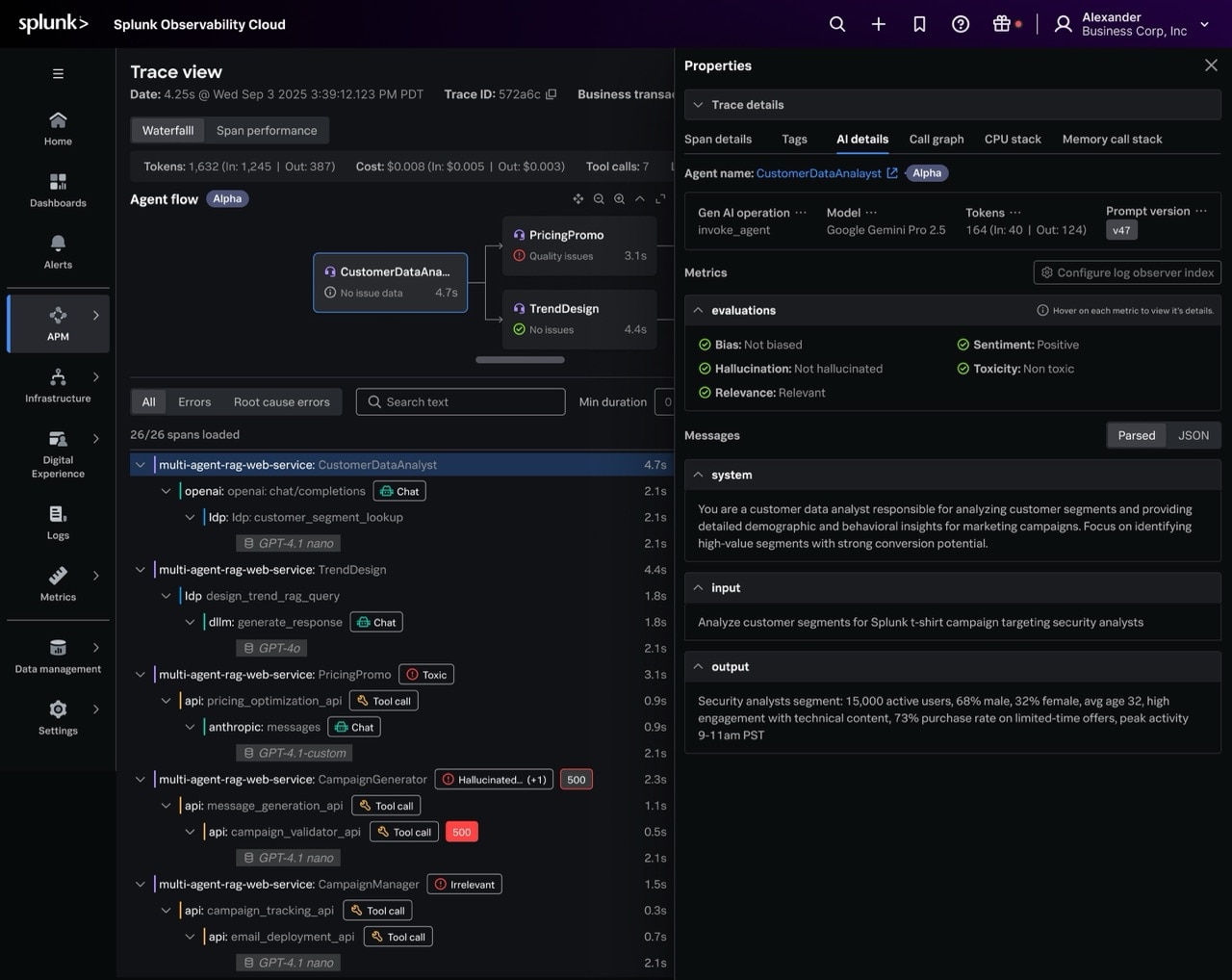This screenshot has width=1232, height=980.
Task: Click the gift box what's new icon
Action: click(1002, 24)
